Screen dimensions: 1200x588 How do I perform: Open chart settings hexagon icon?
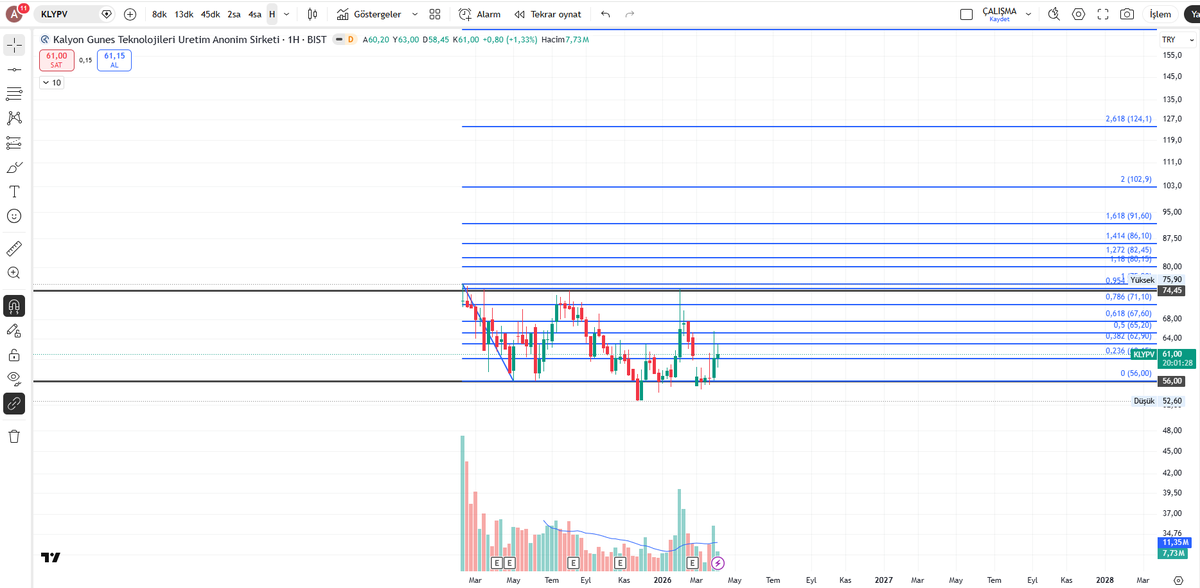tap(1078, 14)
